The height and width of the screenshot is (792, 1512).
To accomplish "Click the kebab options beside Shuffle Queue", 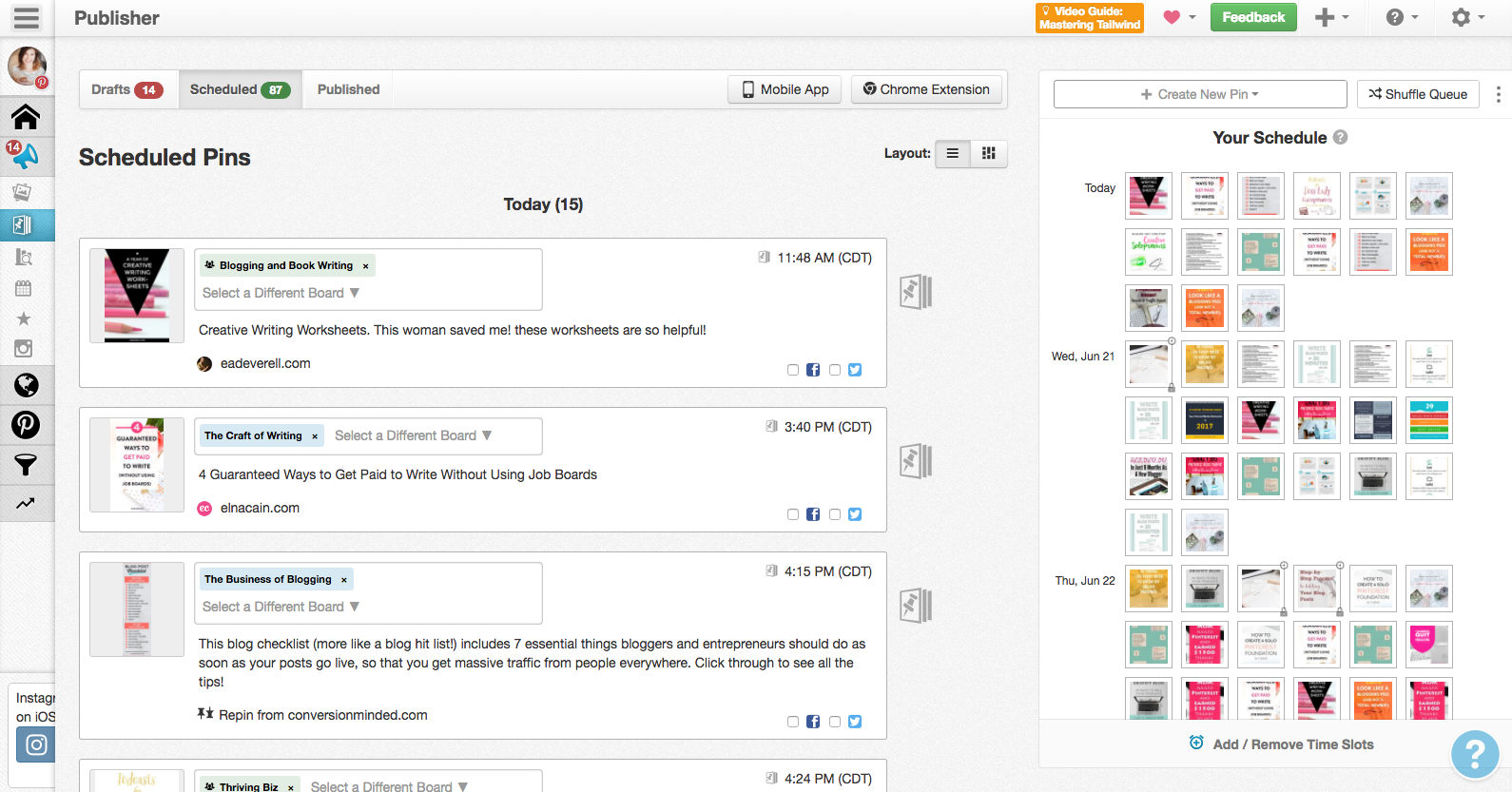I will point(1498,94).
